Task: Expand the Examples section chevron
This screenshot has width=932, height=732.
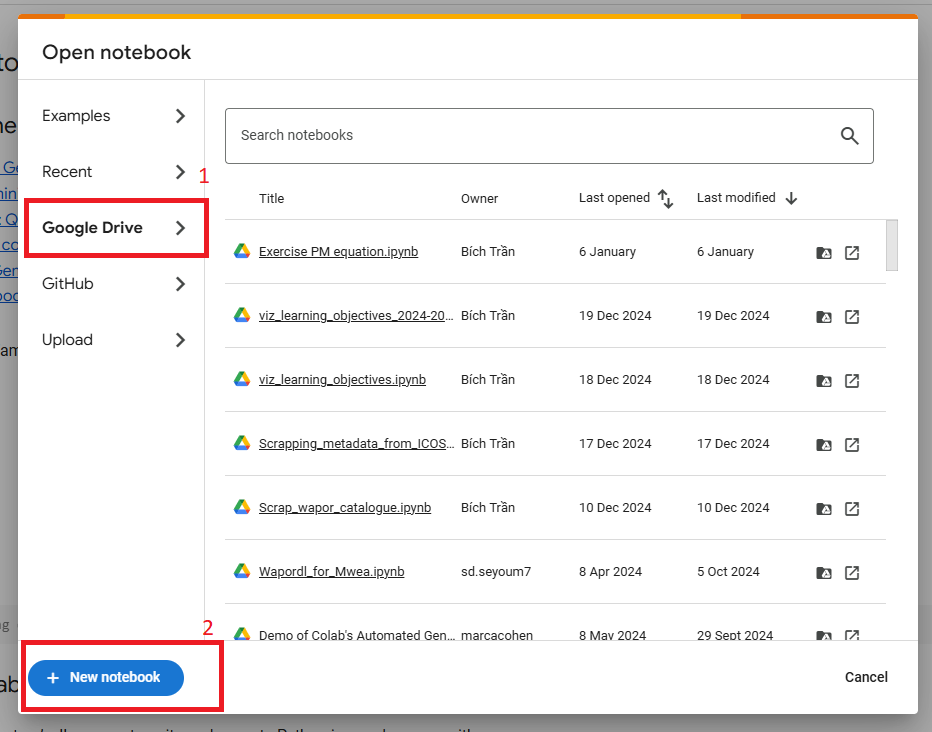Action: (x=180, y=116)
